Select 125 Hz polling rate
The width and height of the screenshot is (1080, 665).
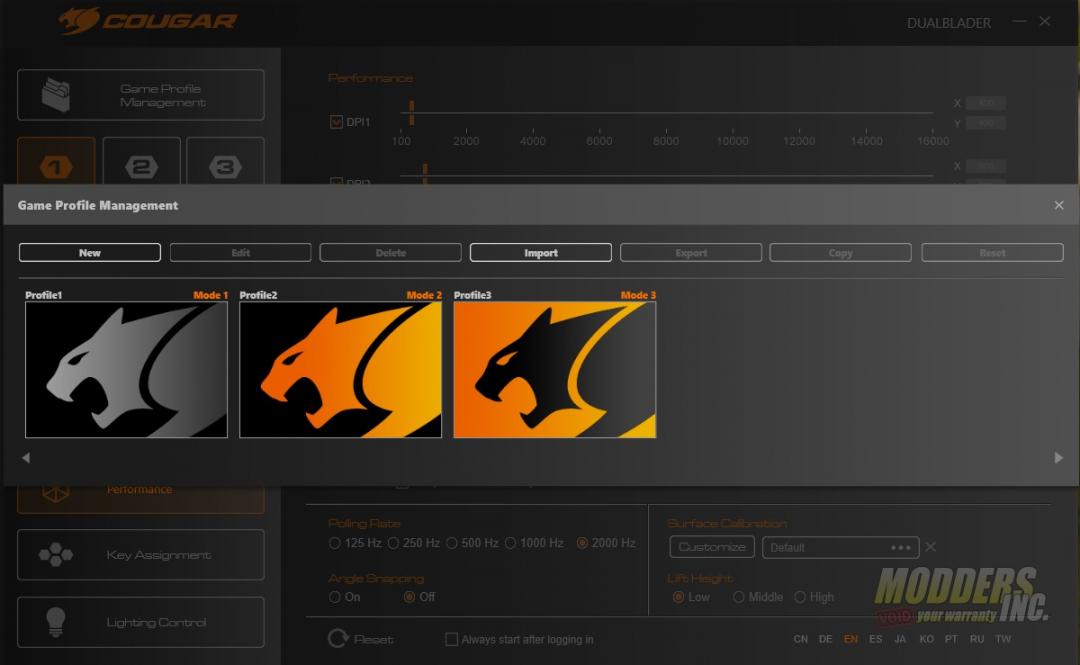pos(335,543)
